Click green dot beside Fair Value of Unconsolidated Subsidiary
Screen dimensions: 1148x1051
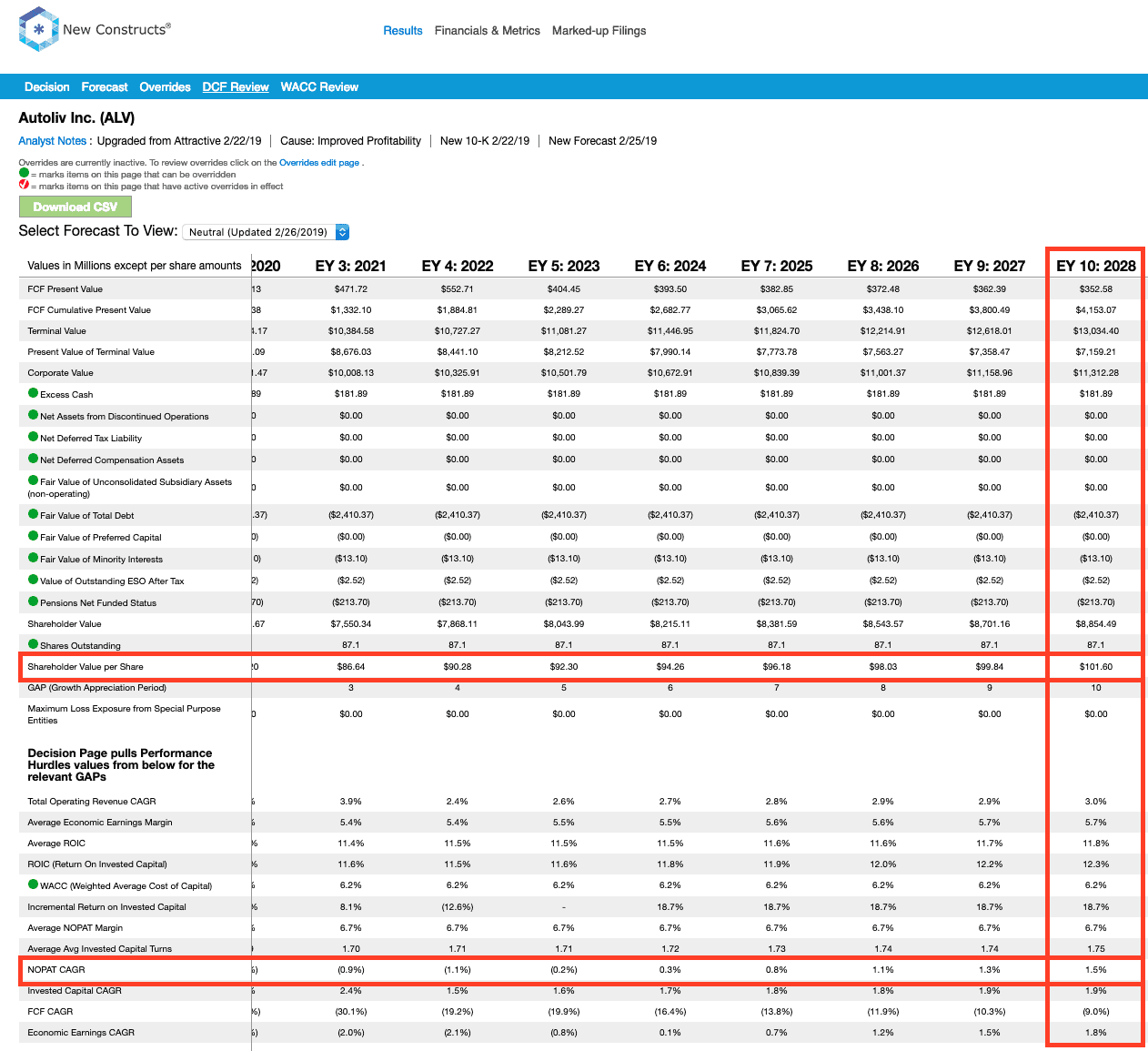pyautogui.click(x=33, y=480)
